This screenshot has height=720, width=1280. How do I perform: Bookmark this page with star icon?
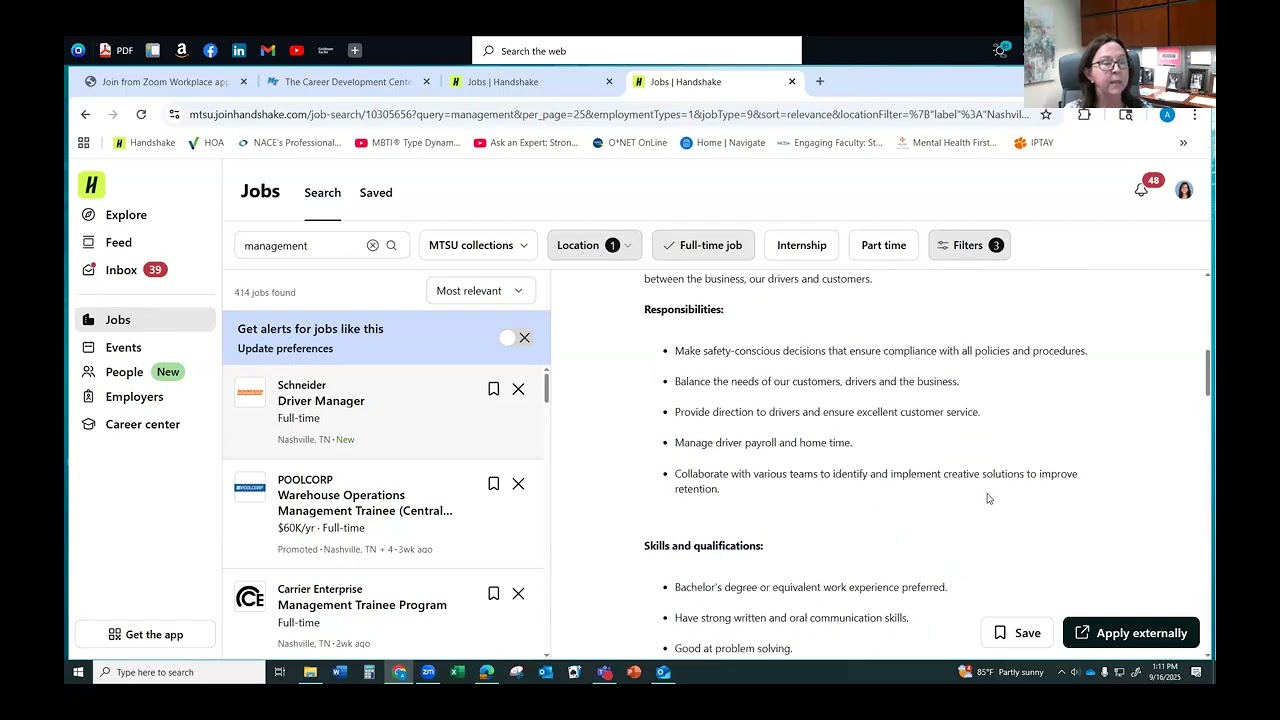[x=1046, y=115]
